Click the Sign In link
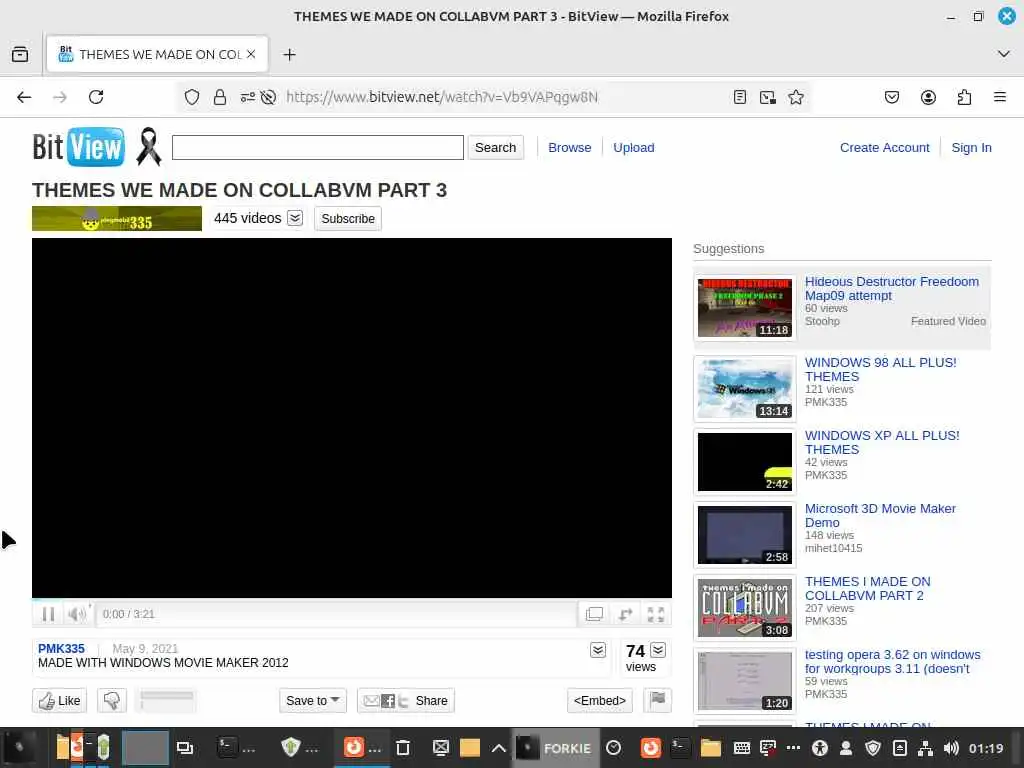1024x768 pixels. [x=971, y=148]
